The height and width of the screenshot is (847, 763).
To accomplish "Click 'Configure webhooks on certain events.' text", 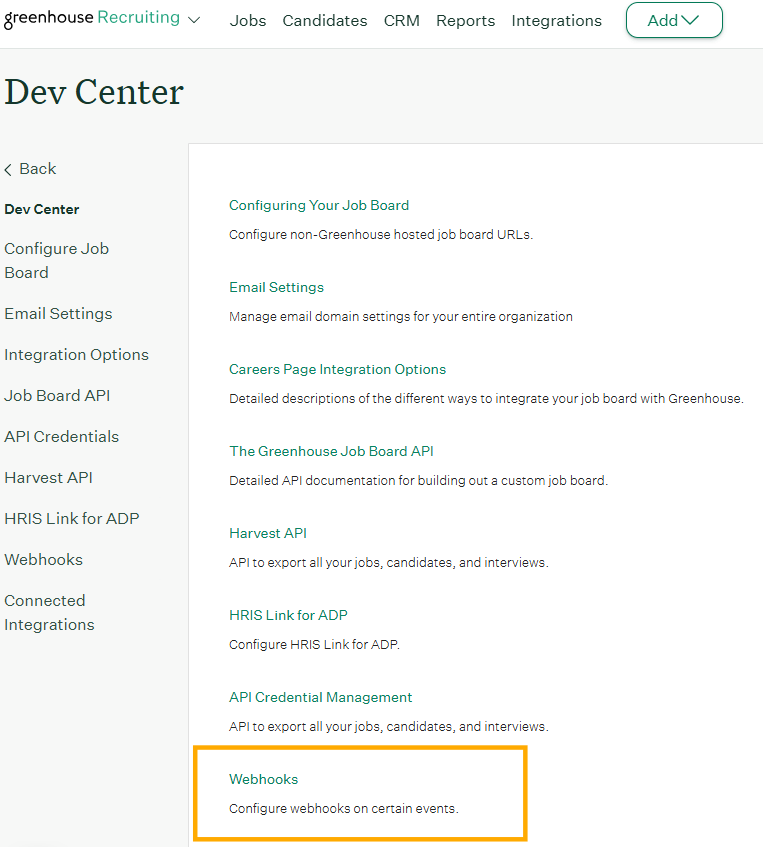I will [x=344, y=809].
